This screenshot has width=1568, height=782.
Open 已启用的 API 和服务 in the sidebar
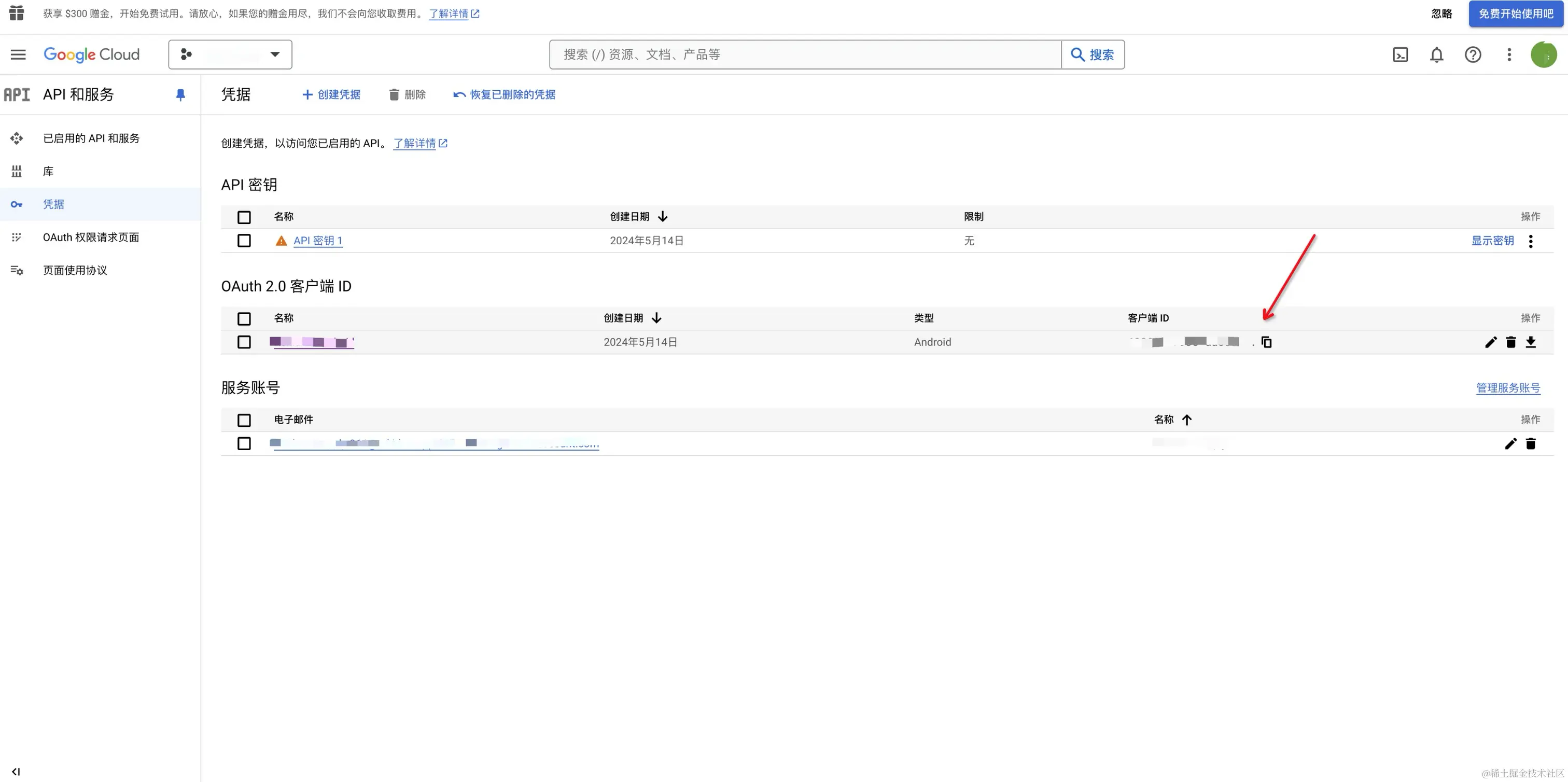pos(91,138)
